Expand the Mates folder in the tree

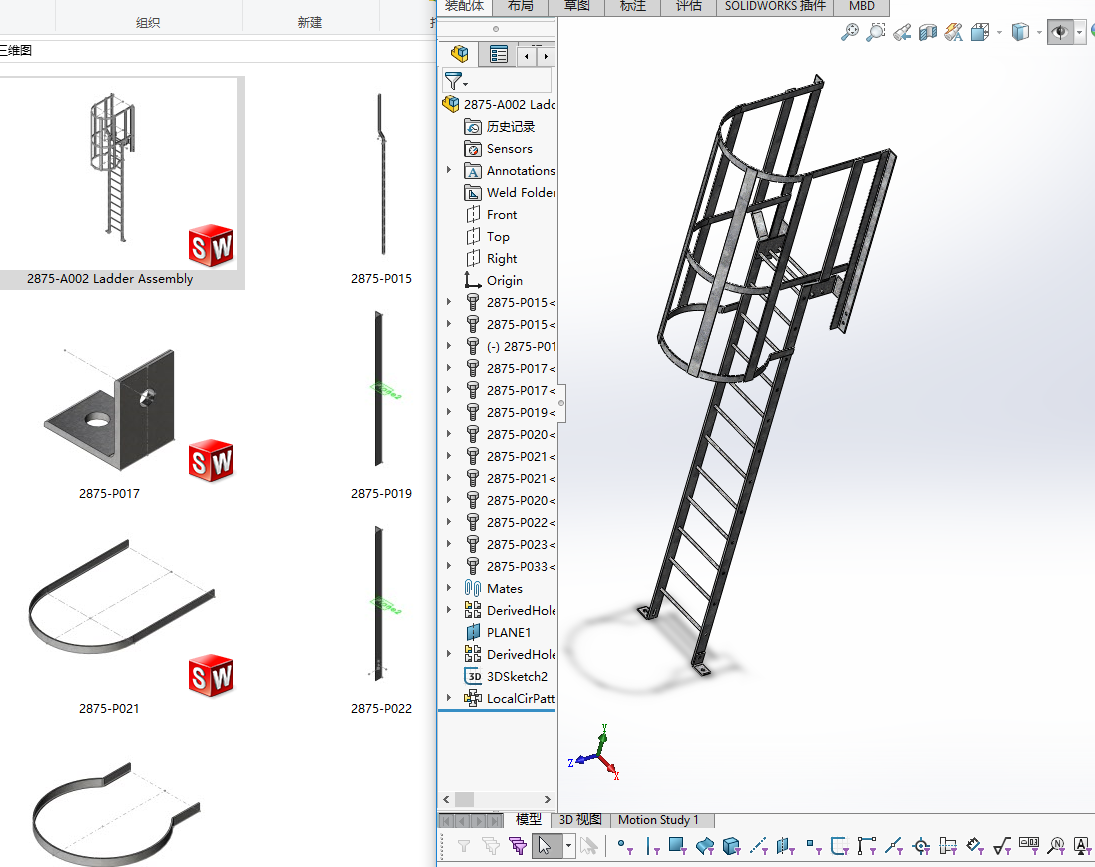pos(449,588)
